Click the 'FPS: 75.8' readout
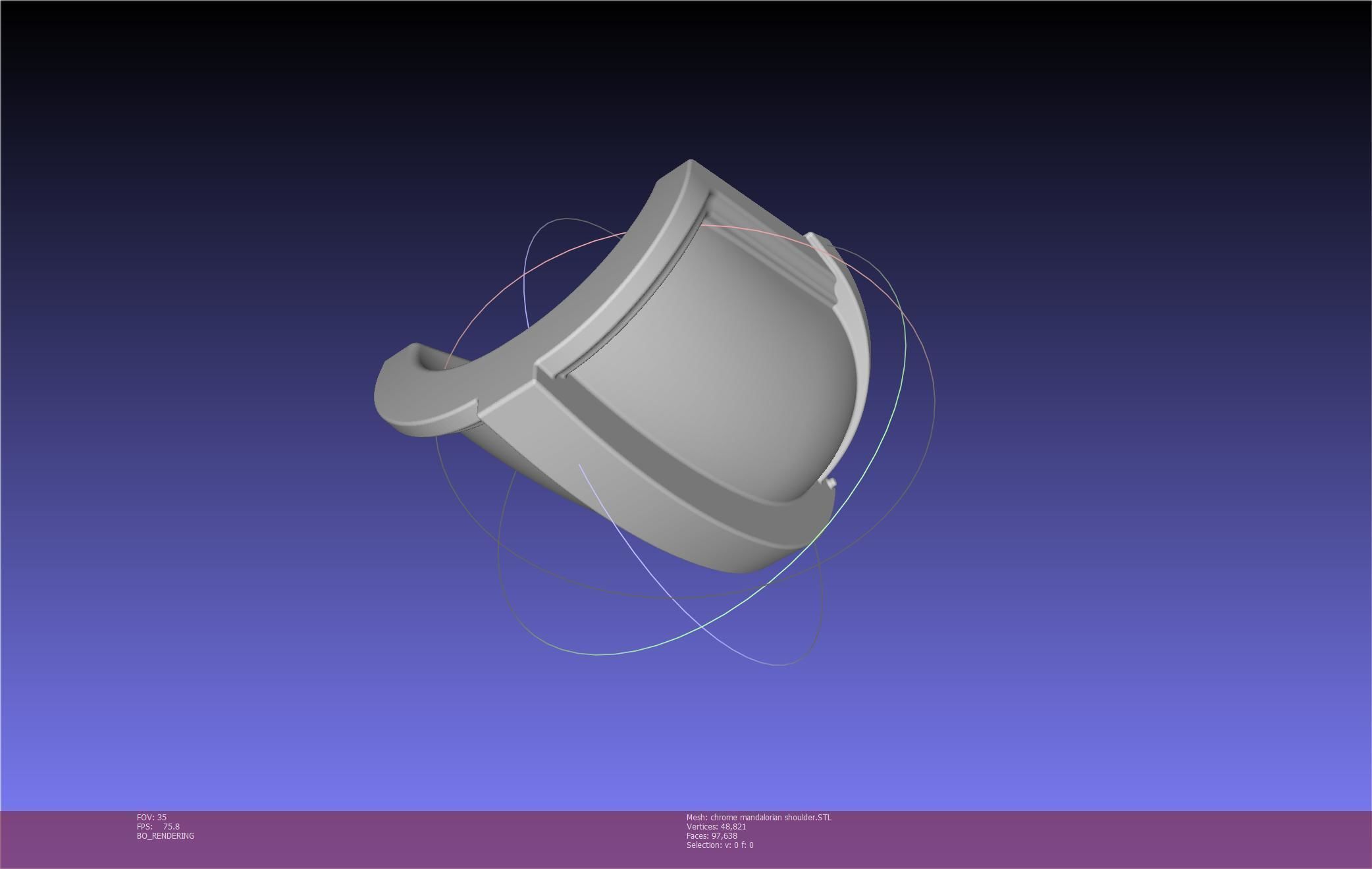 [x=158, y=826]
